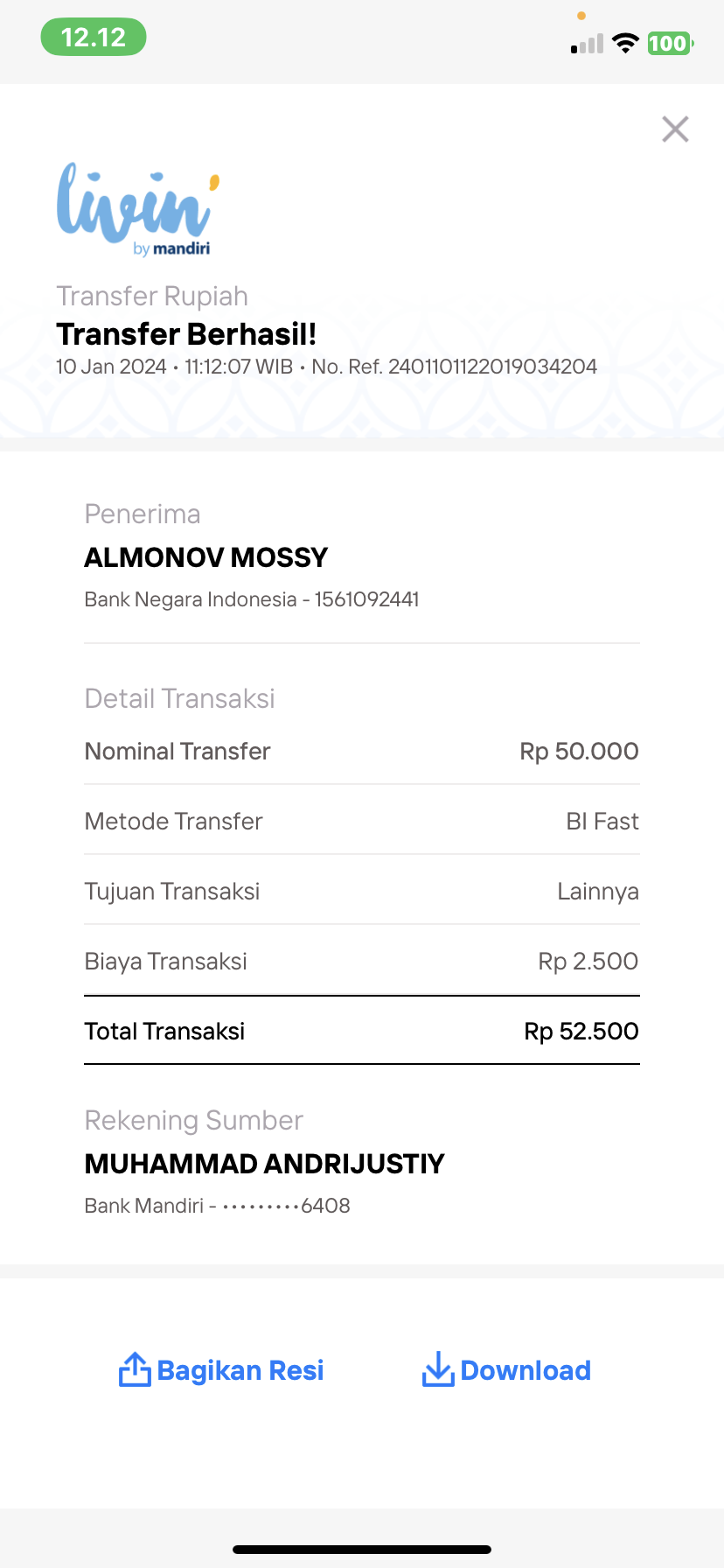Tap the Metode Transfer BI Fast row

362,821
